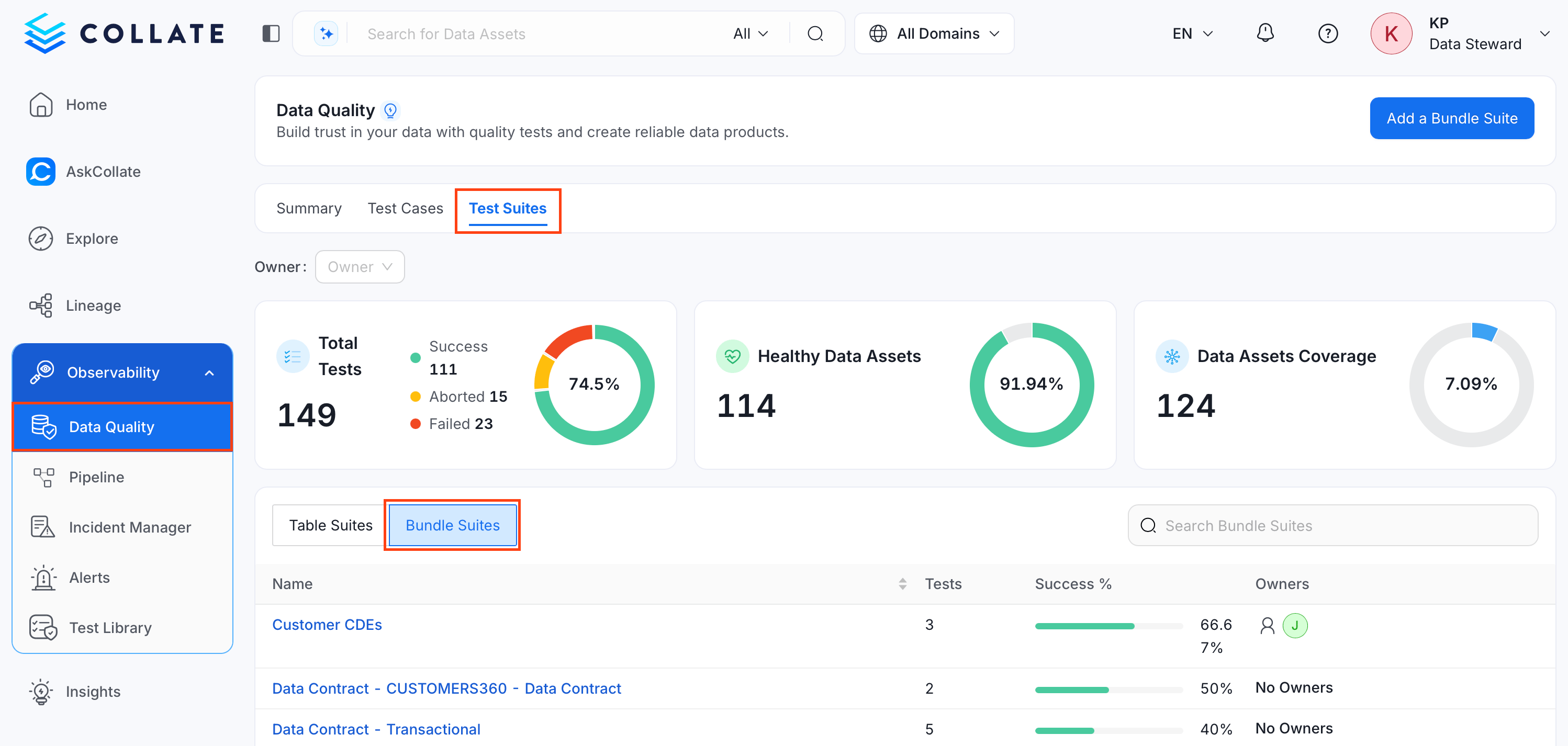Viewport: 1568px width, 746px height.
Task: Go to Incident Manager in sidebar
Action: [x=130, y=527]
